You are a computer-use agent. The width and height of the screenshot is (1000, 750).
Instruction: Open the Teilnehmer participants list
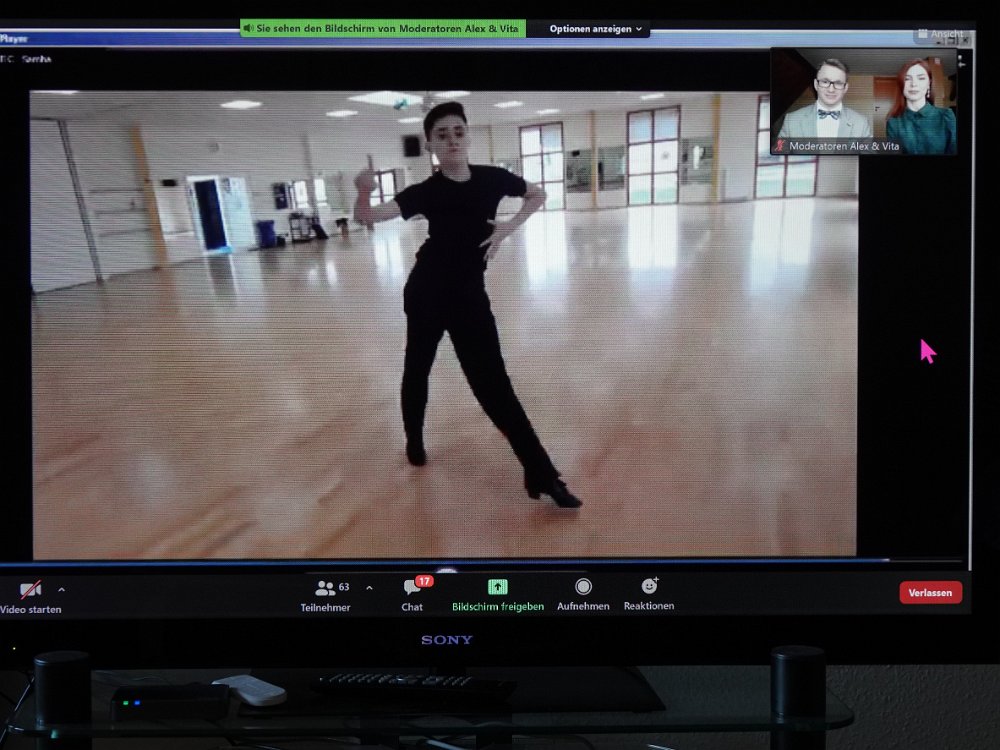click(x=326, y=596)
